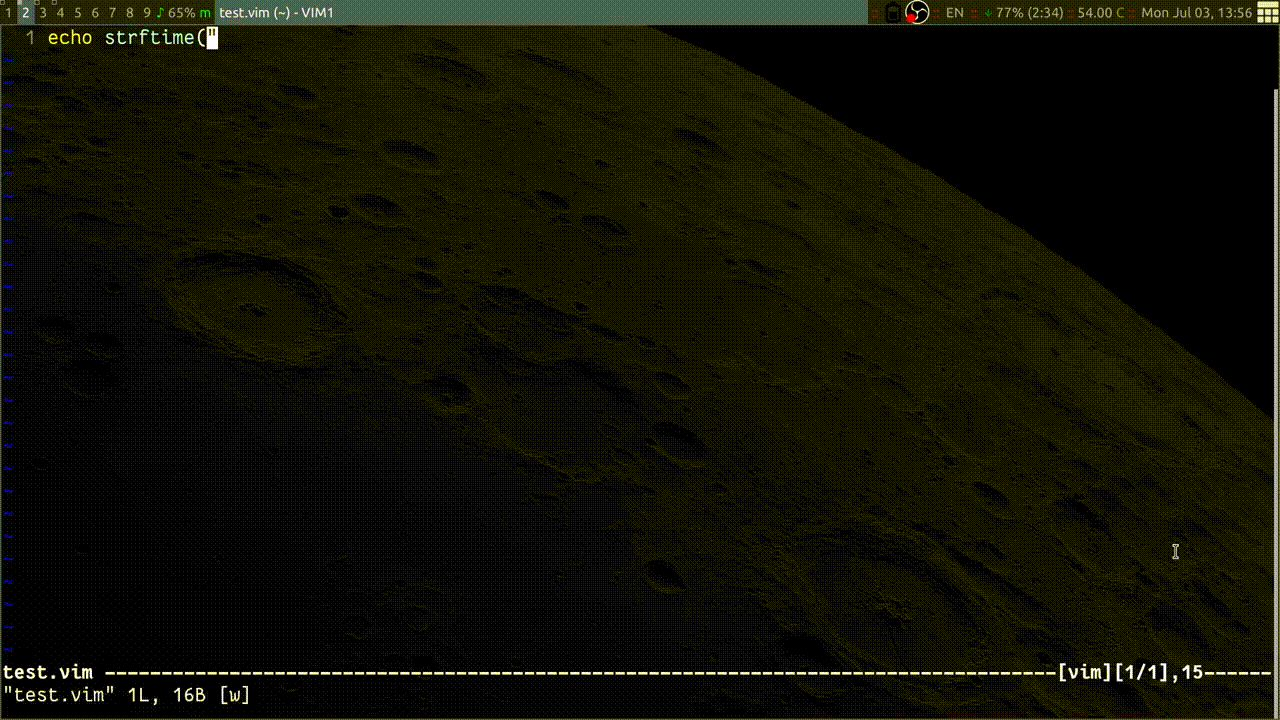Click the active workspace 2 tag
1280x720 pixels.
click(x=26, y=13)
